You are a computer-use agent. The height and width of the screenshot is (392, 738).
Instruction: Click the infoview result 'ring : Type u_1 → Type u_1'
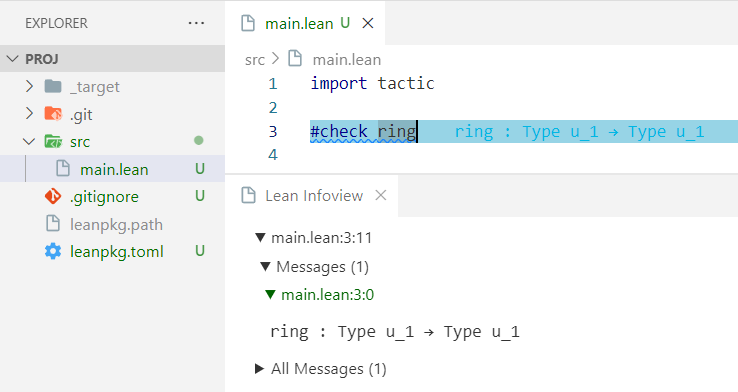pyautogui.click(x=394, y=332)
